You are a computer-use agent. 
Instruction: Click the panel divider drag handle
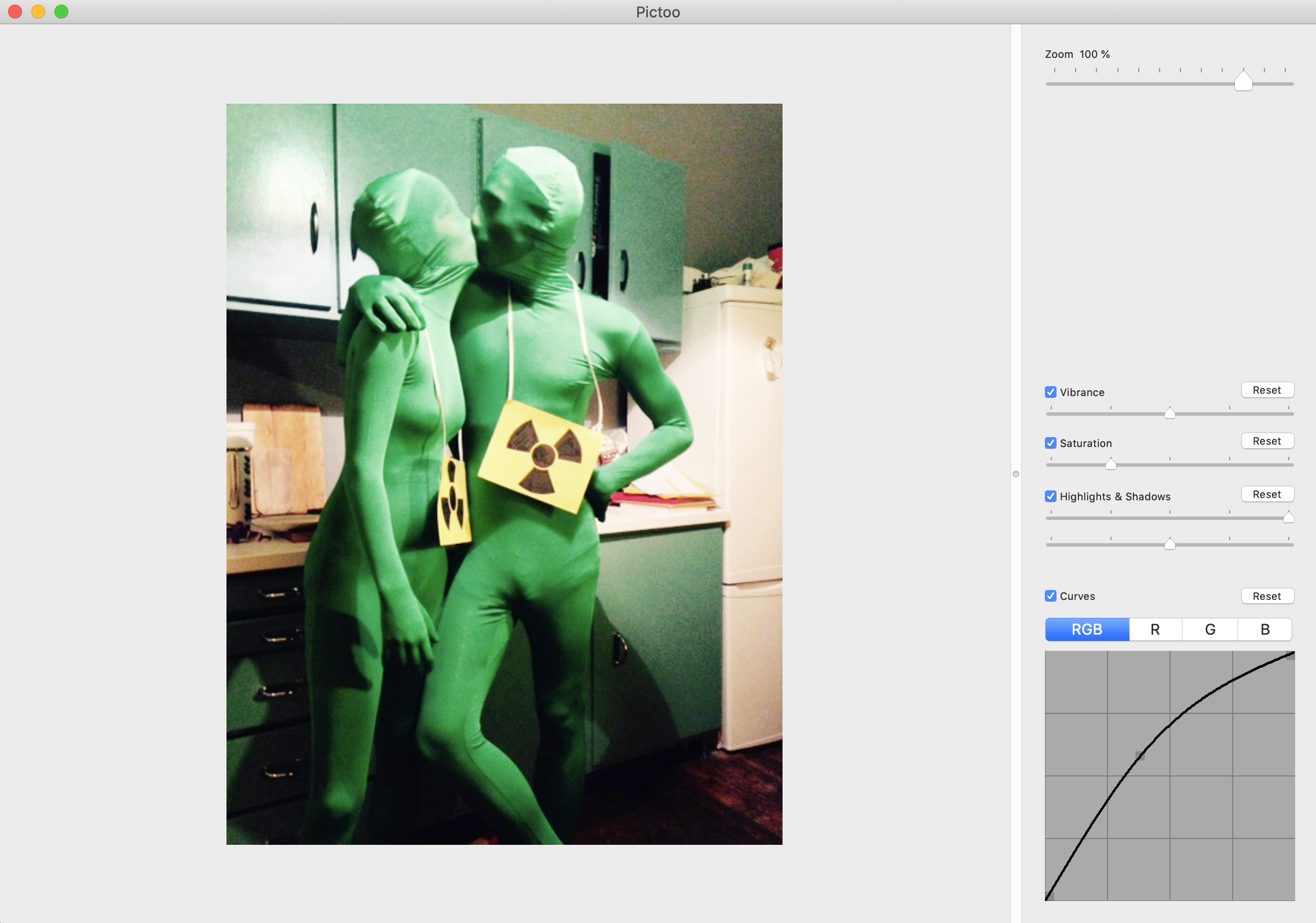coord(1015,474)
